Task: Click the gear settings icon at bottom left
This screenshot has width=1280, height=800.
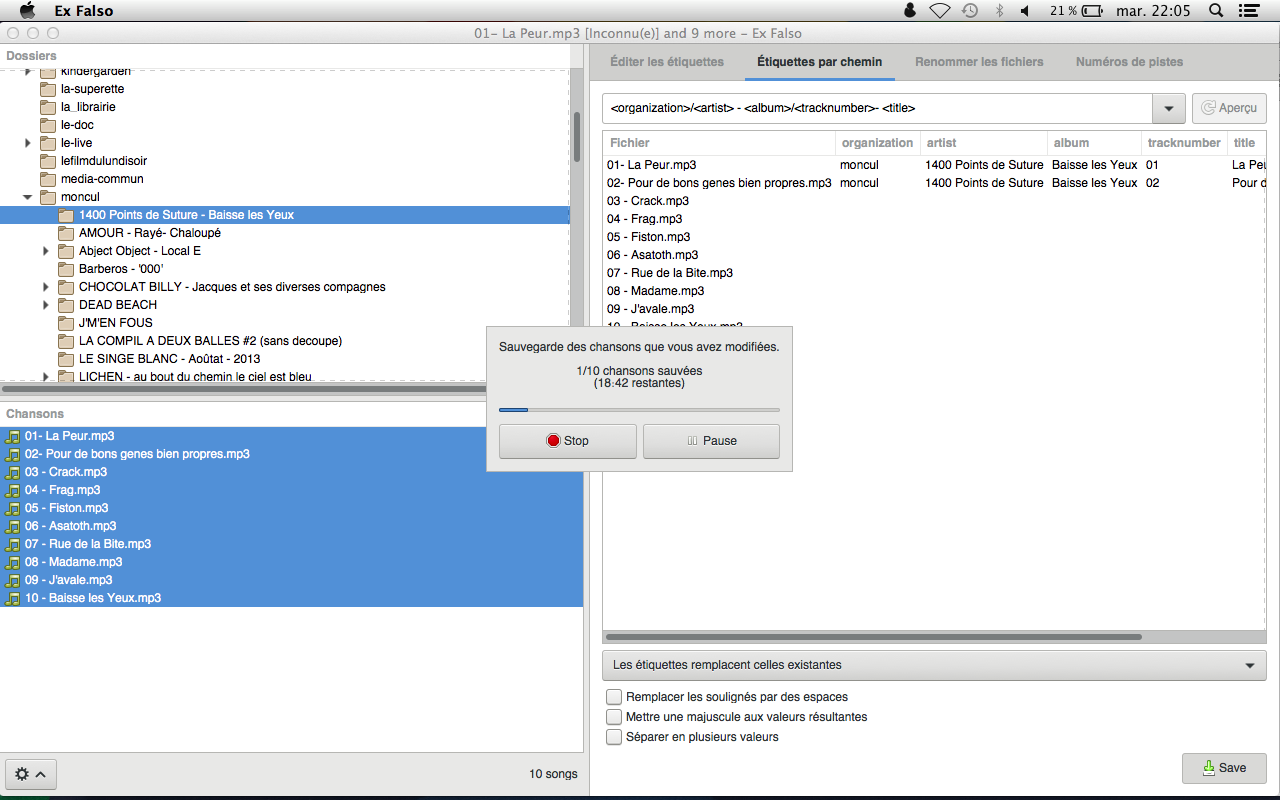Action: [22, 774]
